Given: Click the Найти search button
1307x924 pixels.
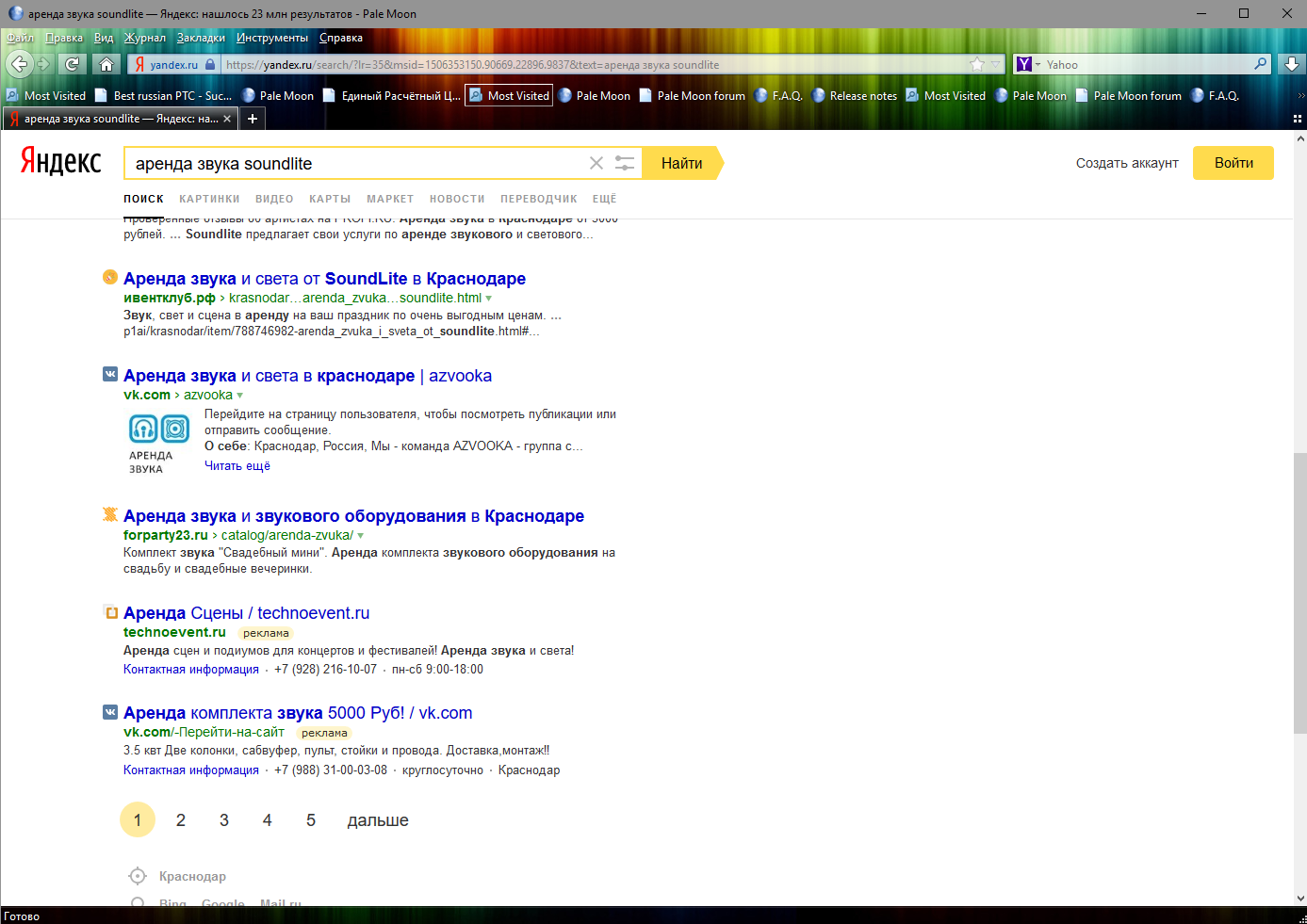Looking at the screenshot, I should coord(682,163).
